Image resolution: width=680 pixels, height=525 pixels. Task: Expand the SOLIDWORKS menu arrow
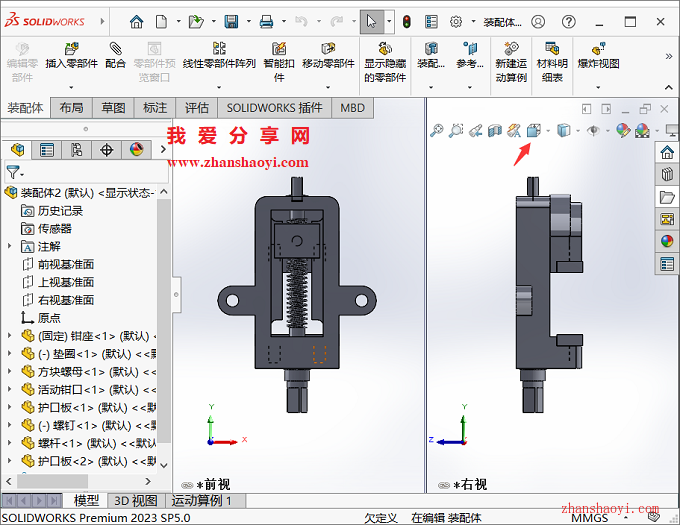point(102,21)
